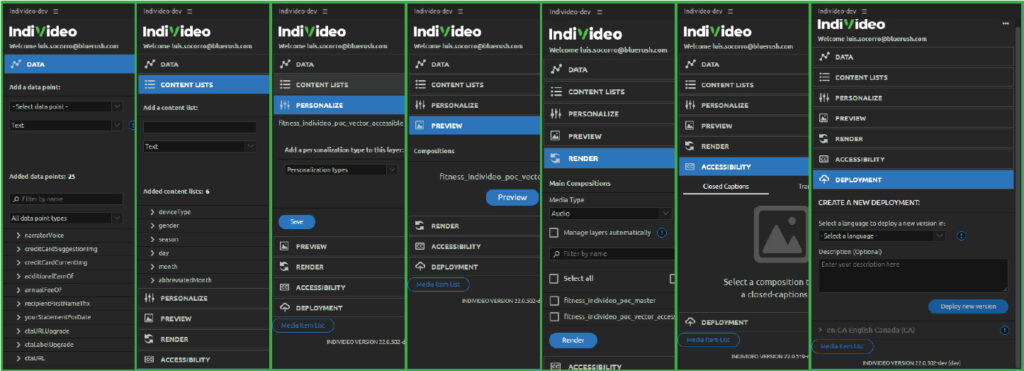Click CONTENT LISTS list icon in DEPLOYMENT-active panel
Viewport: 1024px width, 371px height.
pyautogui.click(x=824, y=77)
